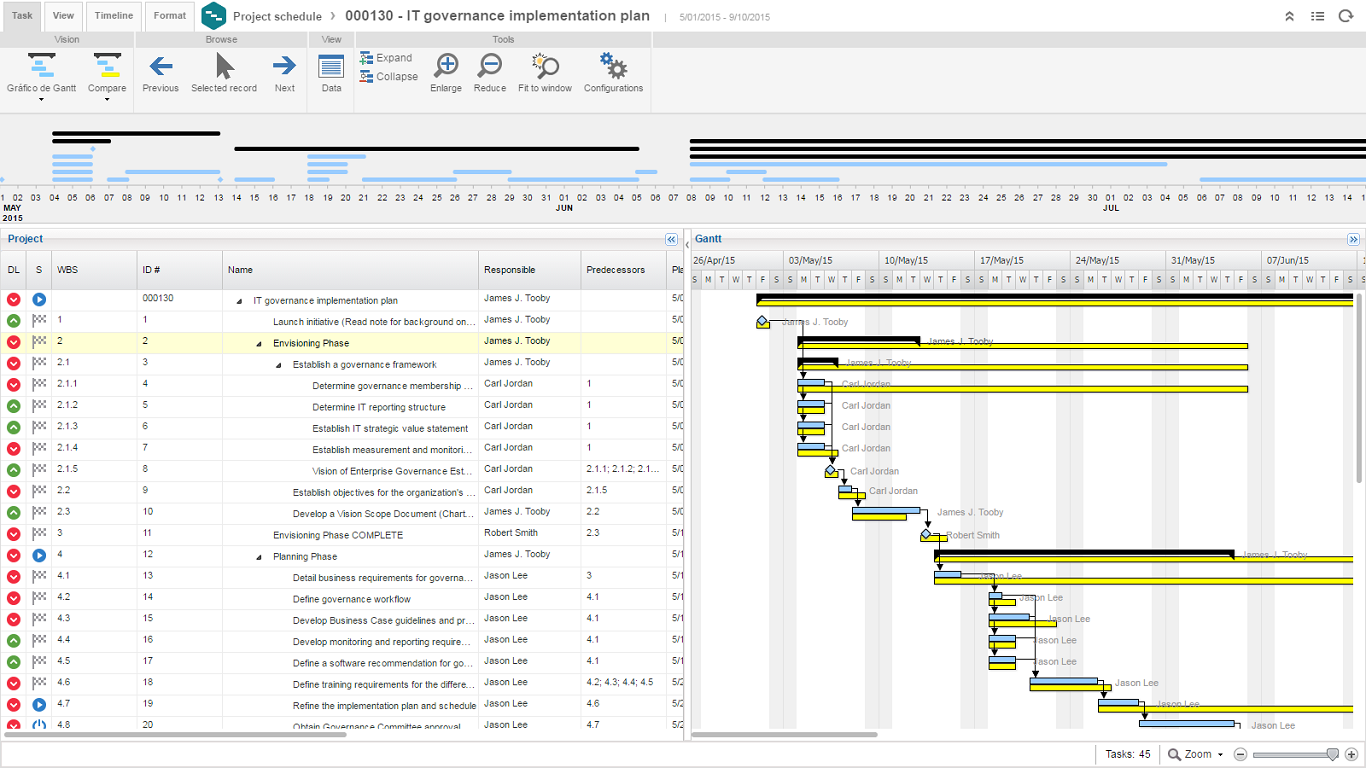
Task: Collapse the Envisioning Phase tree row
Action: (x=259, y=343)
